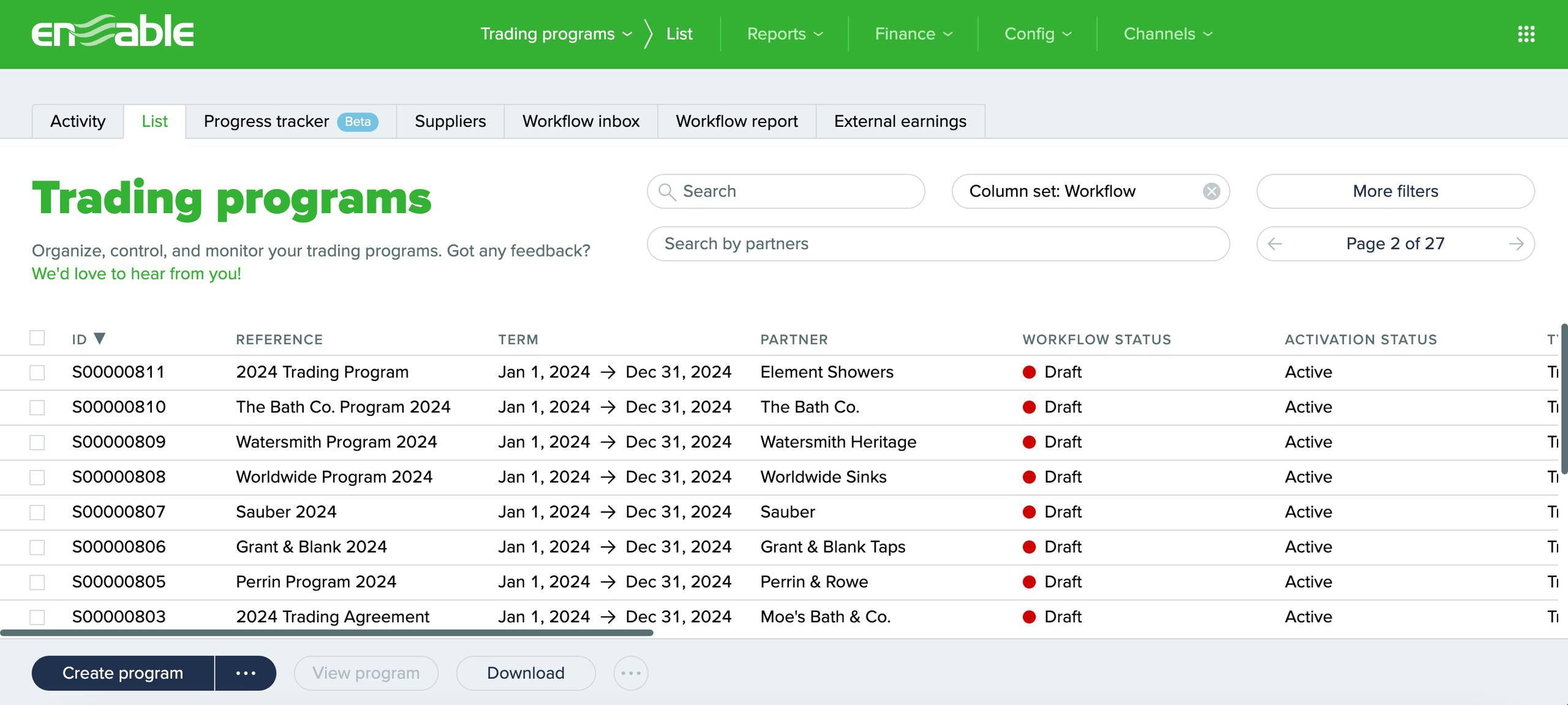Click the Reference column header

(x=279, y=340)
